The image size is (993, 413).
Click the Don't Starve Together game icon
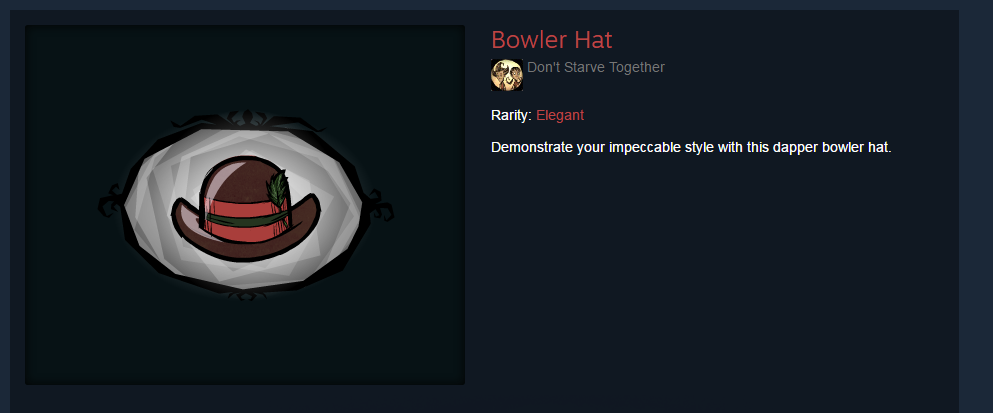[507, 75]
